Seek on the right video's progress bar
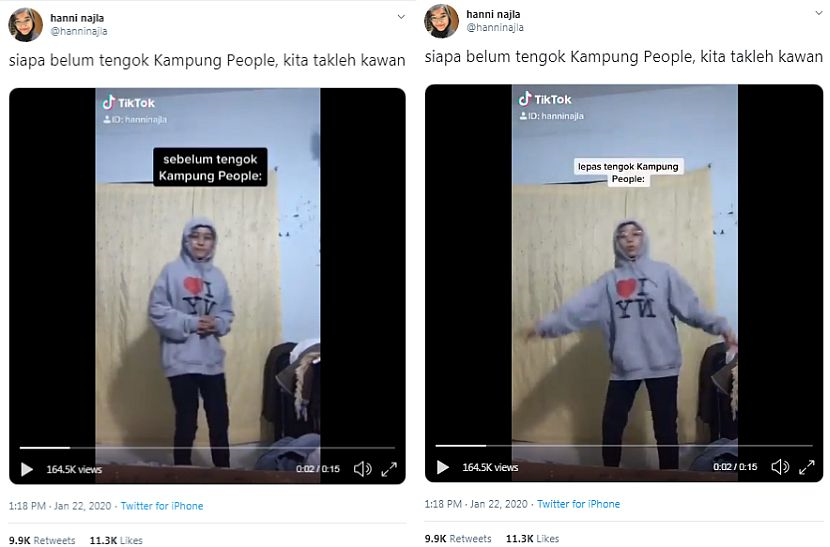 (624, 446)
